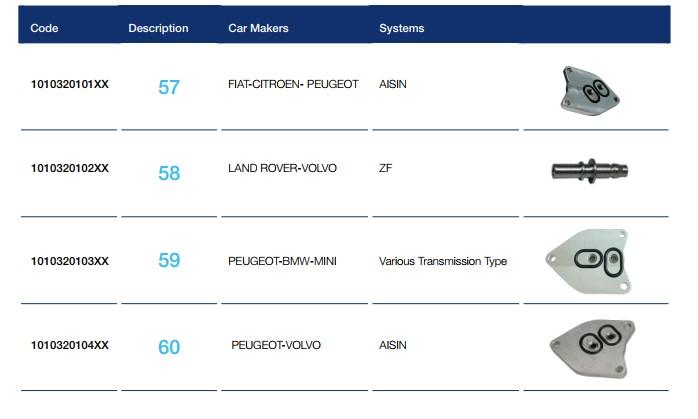Viewport: 698px width, 419px height.
Task: Click the Description column header
Action: click(158, 28)
